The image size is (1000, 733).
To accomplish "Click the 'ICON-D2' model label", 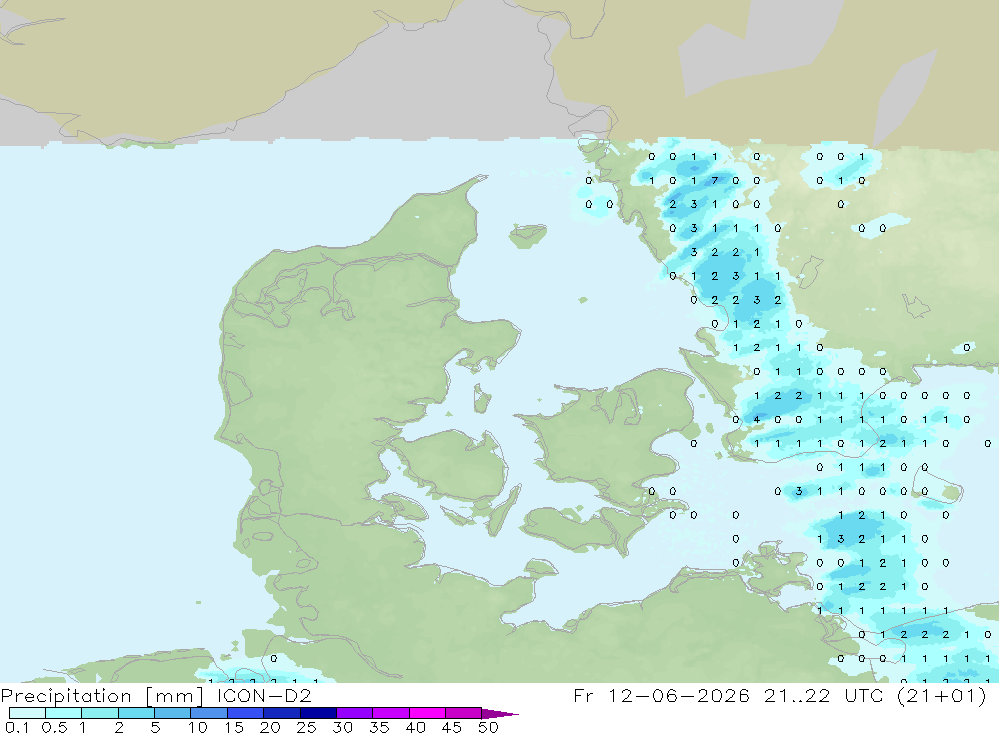I will [264, 695].
